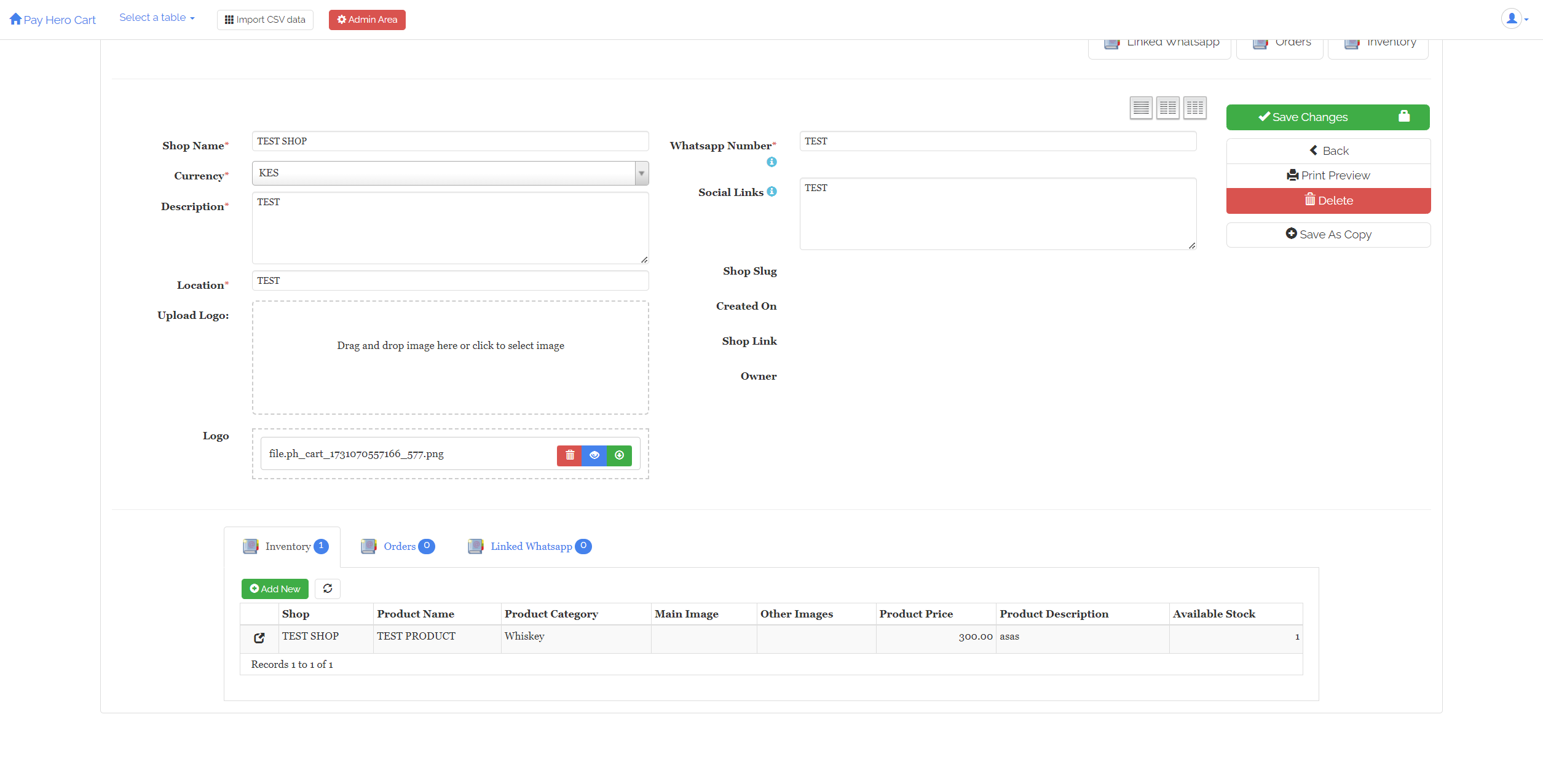Open TEST PRODUCT record via link icon

pyautogui.click(x=259, y=638)
